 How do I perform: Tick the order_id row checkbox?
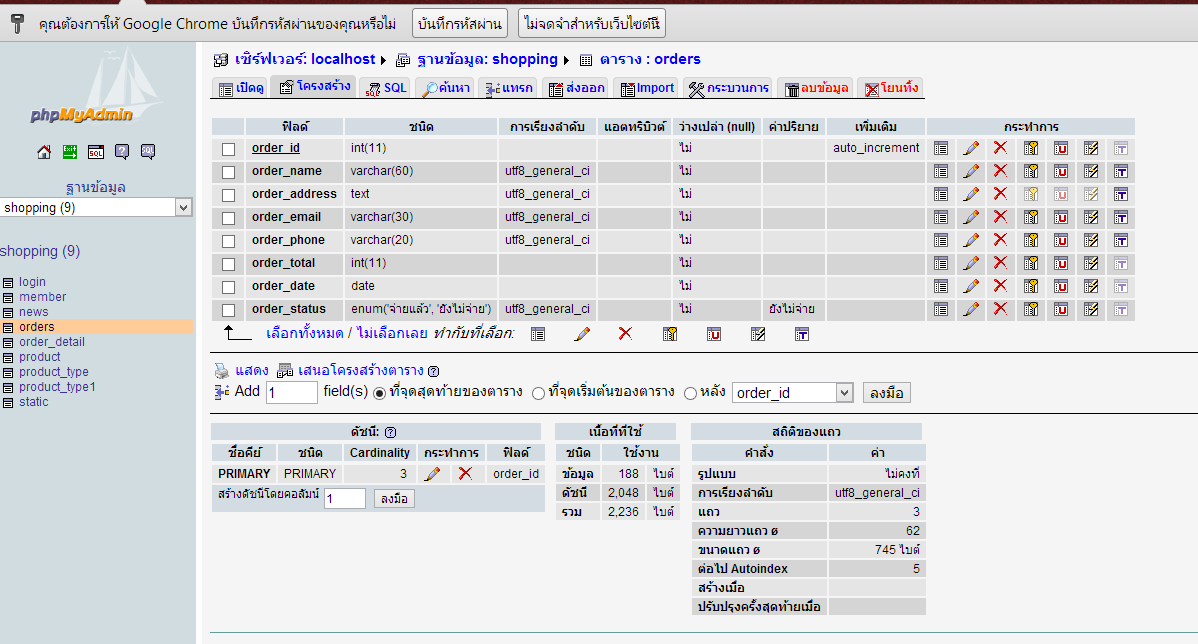point(228,149)
